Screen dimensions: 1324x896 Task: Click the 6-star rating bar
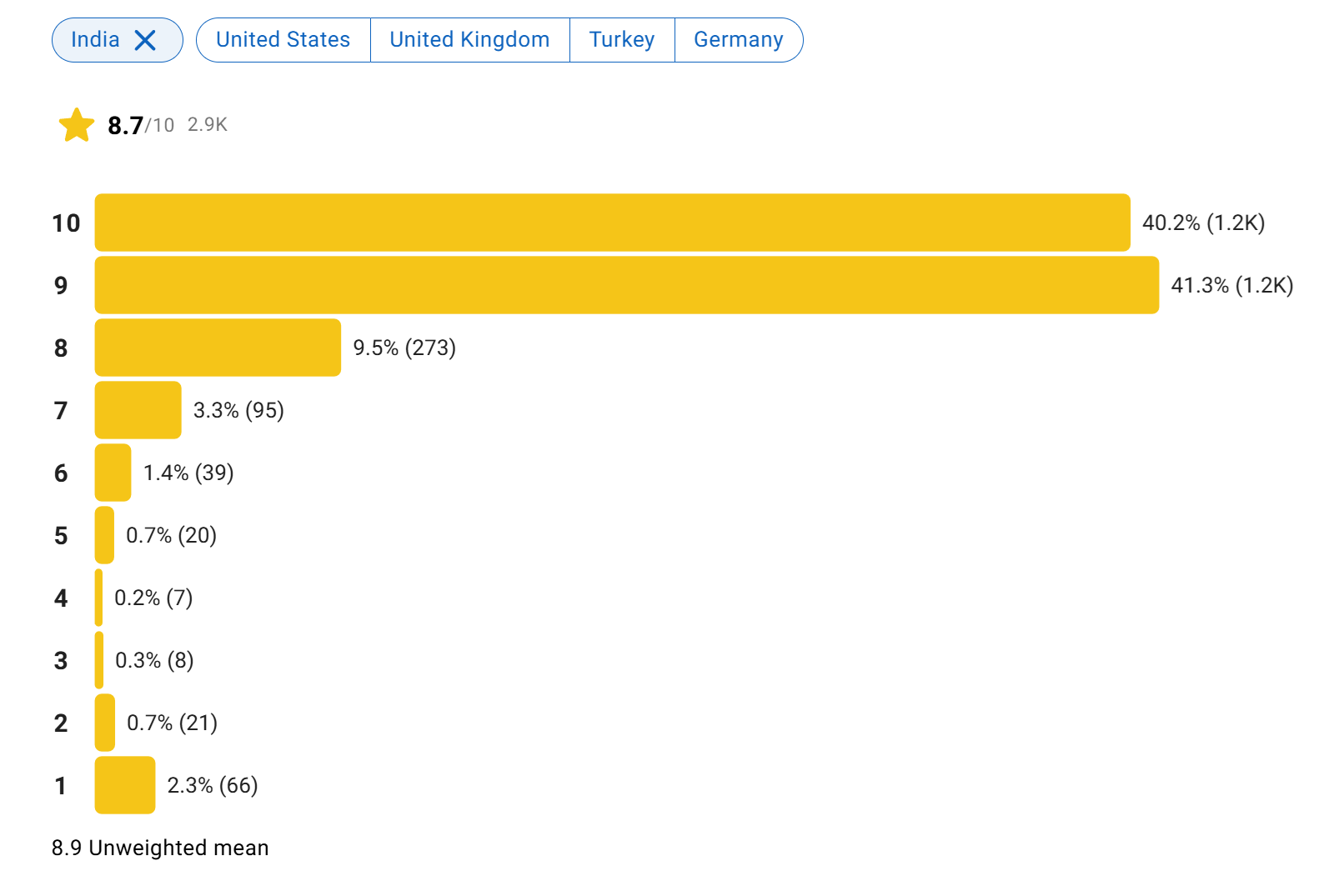pos(113,473)
